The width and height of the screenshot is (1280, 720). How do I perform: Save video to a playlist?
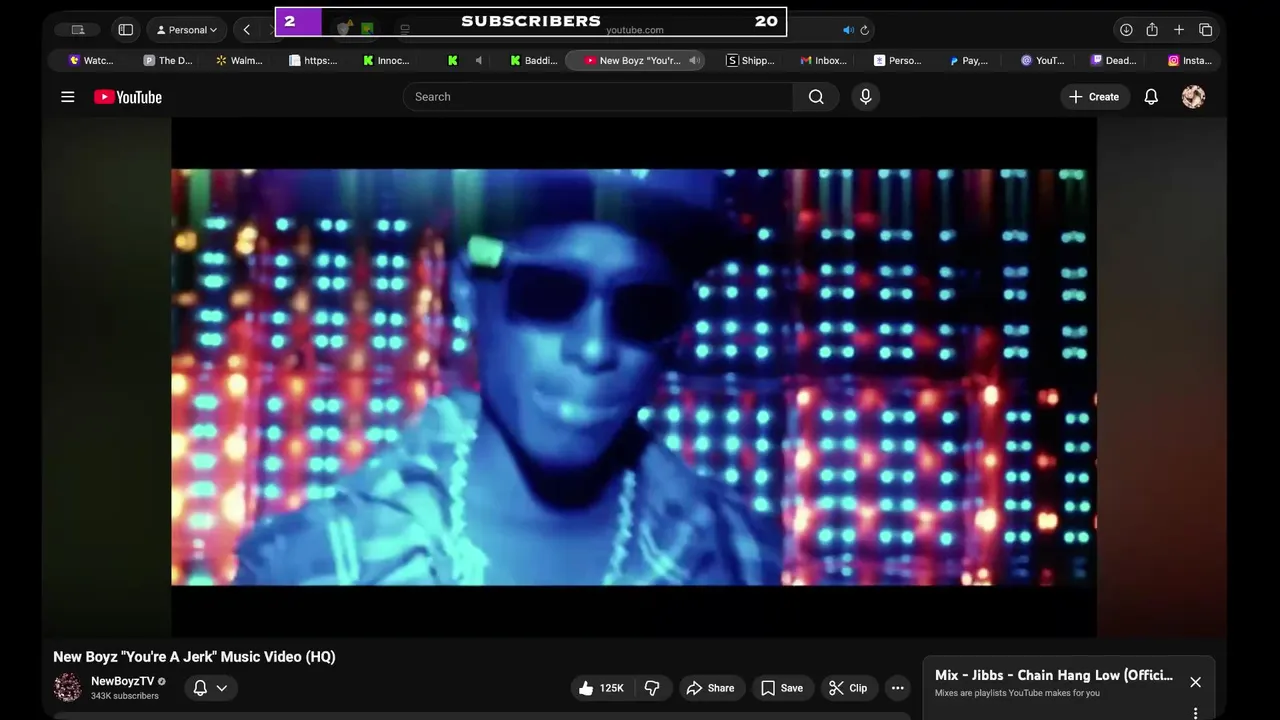point(782,688)
